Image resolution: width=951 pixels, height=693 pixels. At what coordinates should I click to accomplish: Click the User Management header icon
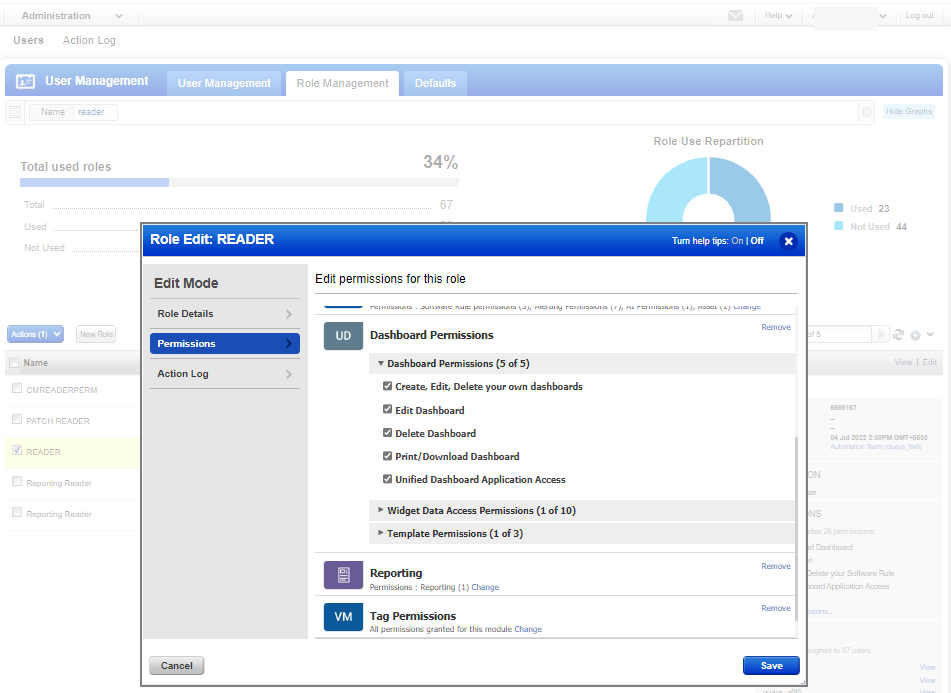point(25,79)
